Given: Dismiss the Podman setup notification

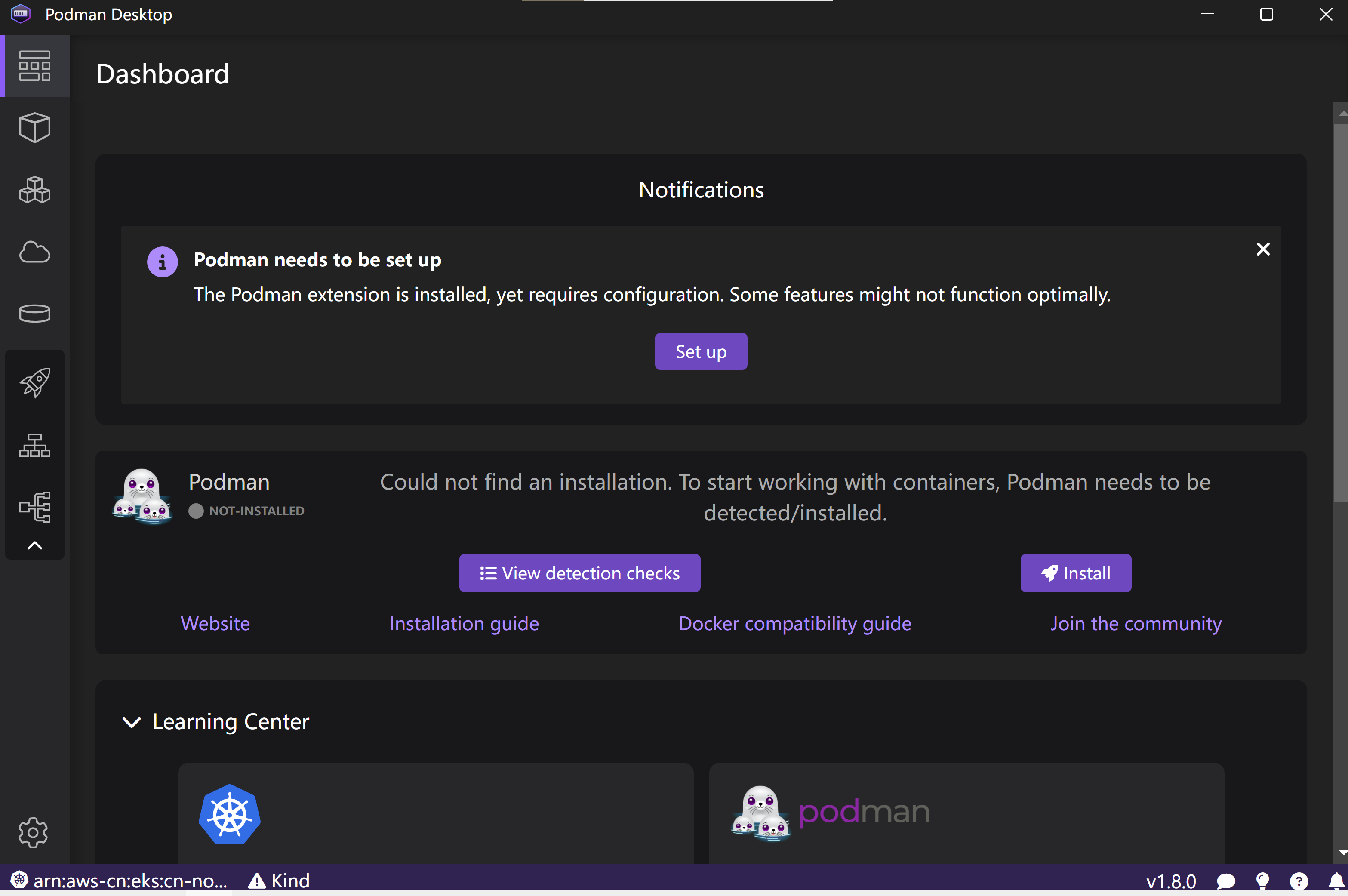Looking at the screenshot, I should click(x=1263, y=249).
